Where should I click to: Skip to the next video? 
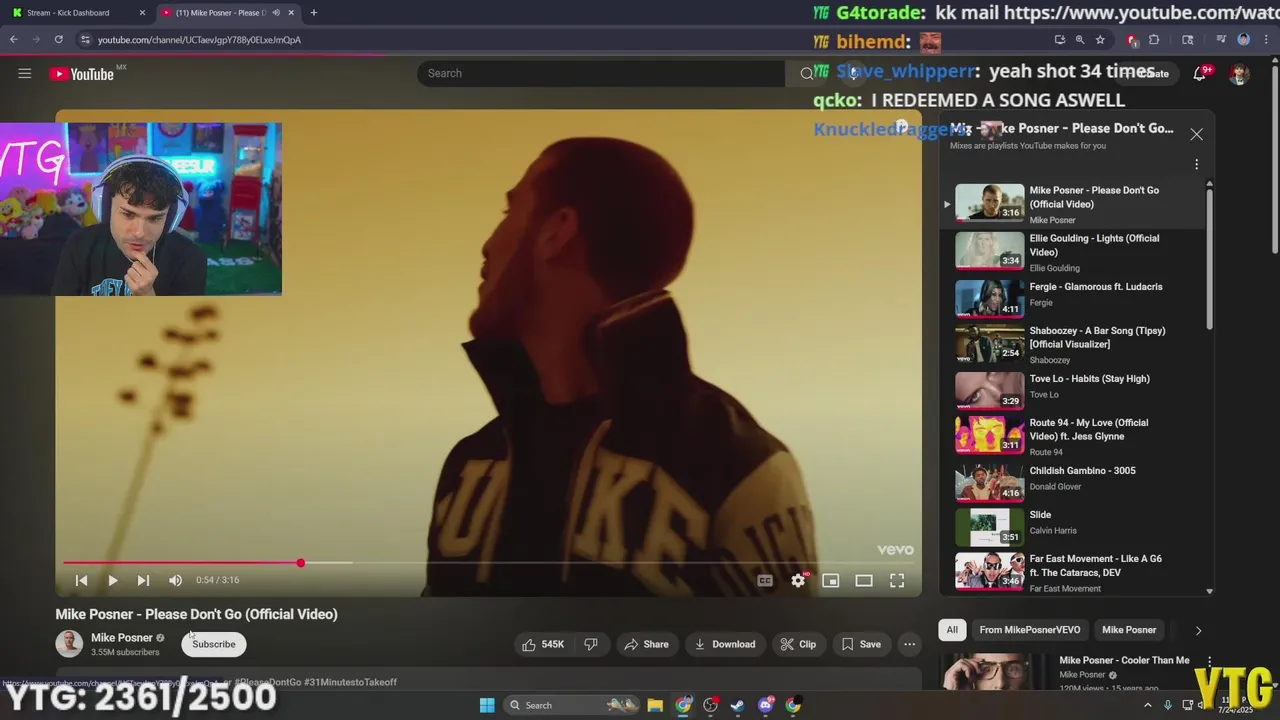pyautogui.click(x=143, y=580)
